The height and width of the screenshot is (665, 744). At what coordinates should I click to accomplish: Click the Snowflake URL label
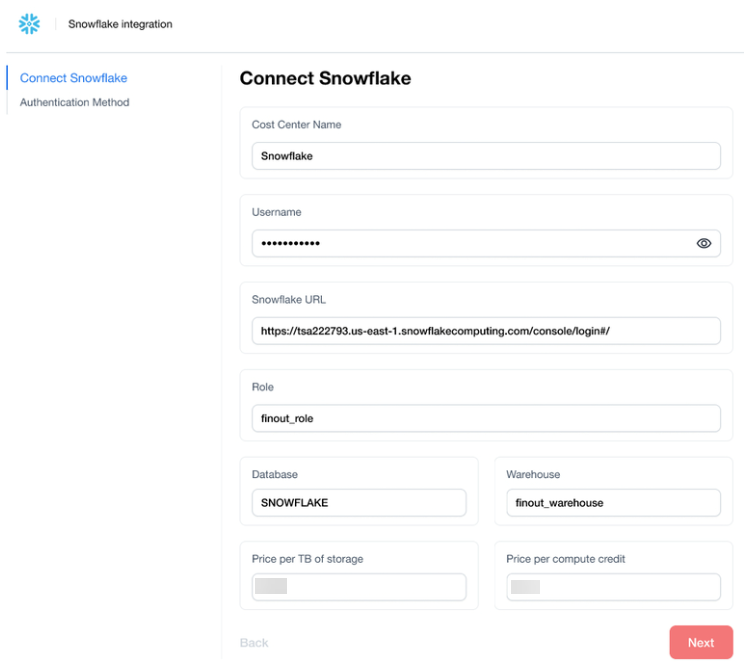(288, 299)
